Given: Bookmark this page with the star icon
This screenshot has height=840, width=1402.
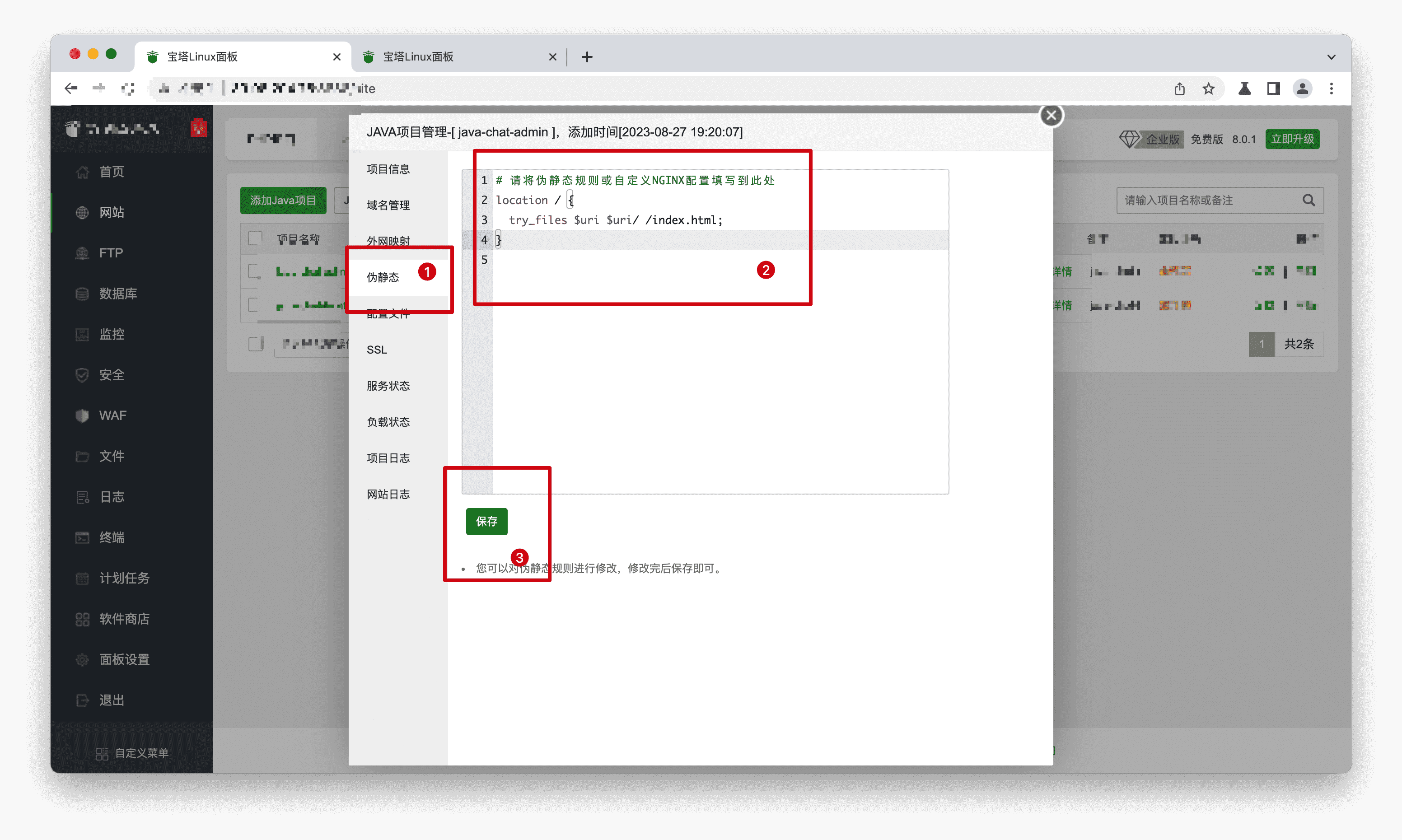Looking at the screenshot, I should click(x=1208, y=89).
